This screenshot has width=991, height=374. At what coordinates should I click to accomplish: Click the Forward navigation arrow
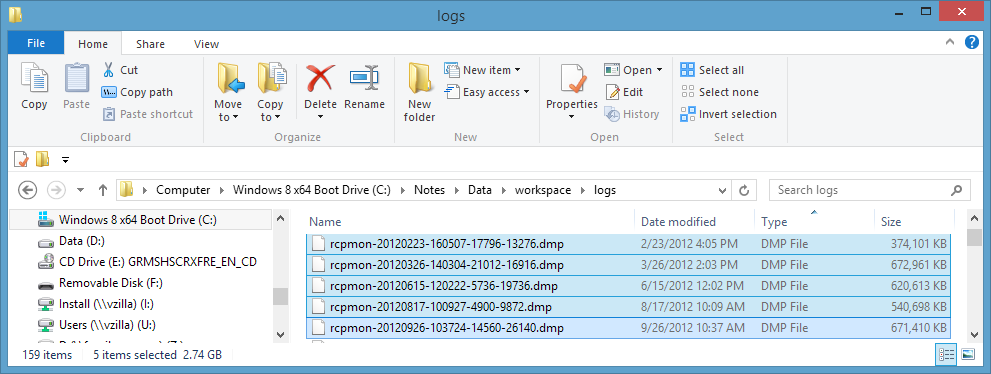[56, 190]
